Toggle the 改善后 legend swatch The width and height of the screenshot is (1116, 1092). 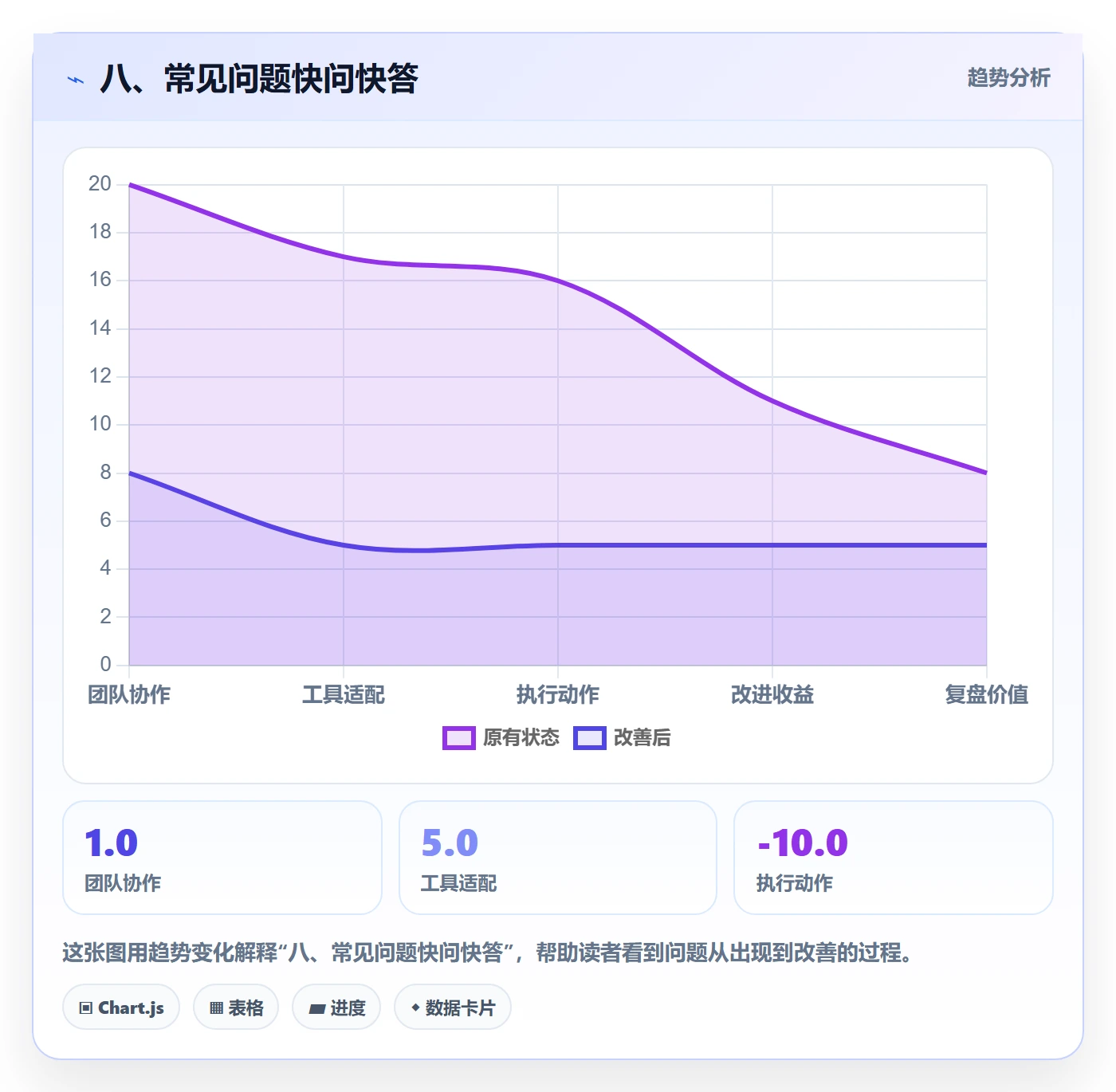point(589,738)
